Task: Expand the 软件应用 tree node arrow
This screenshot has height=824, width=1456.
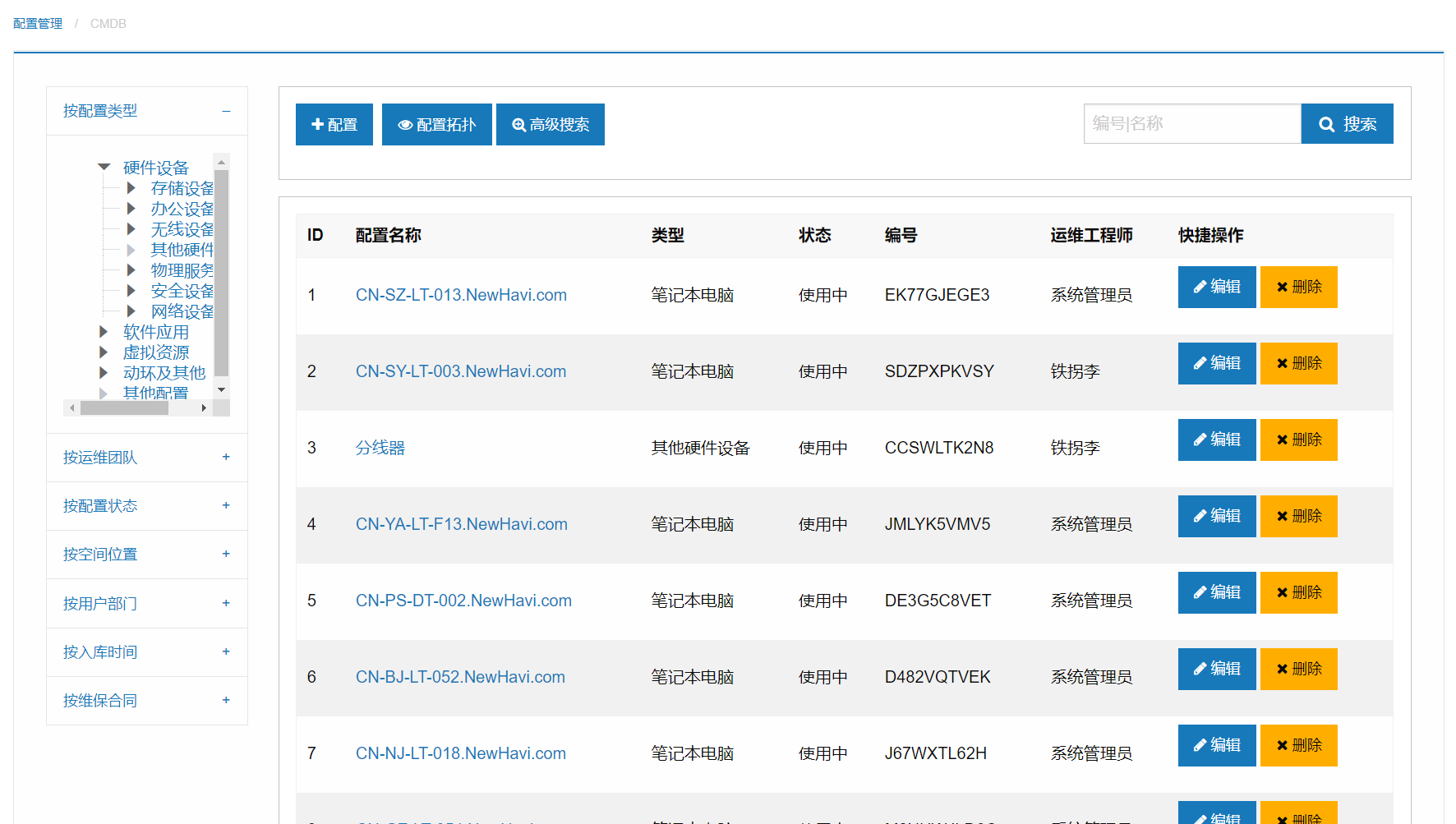Action: pos(104,332)
